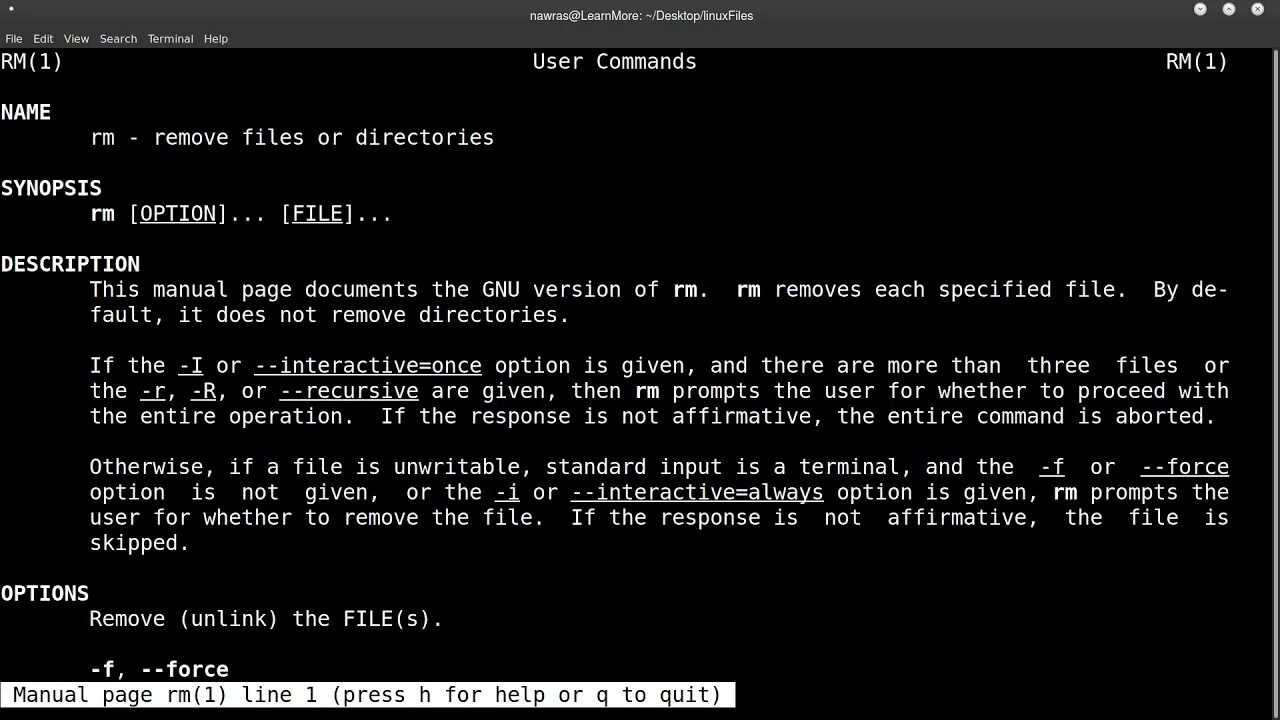The width and height of the screenshot is (1280, 720).
Task: Click 'User Commands' header text
Action: (614, 61)
